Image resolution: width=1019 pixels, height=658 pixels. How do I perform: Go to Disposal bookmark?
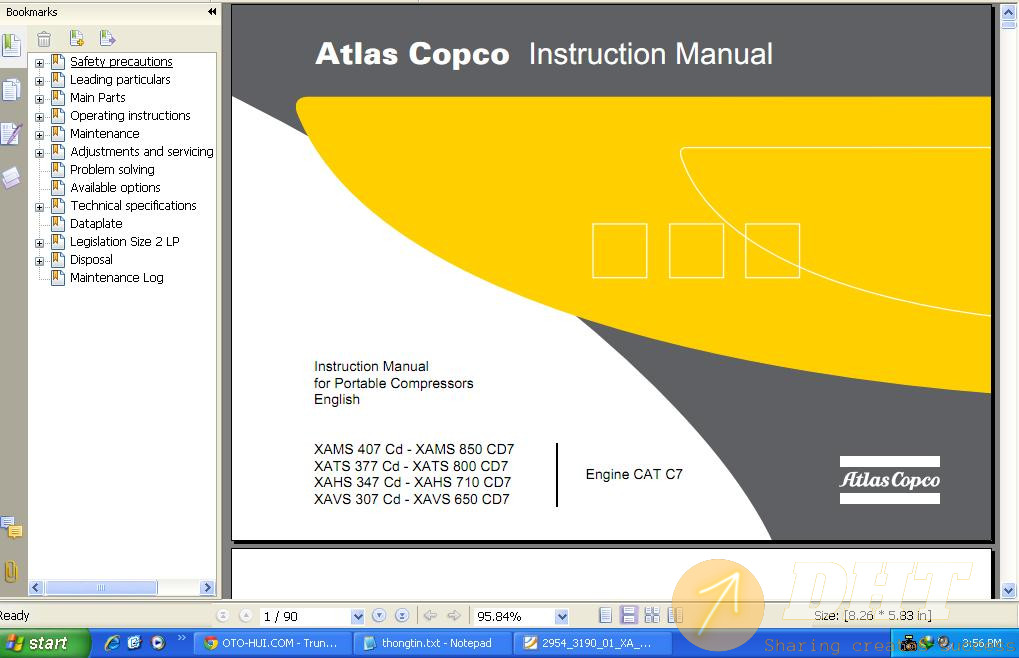point(91,259)
